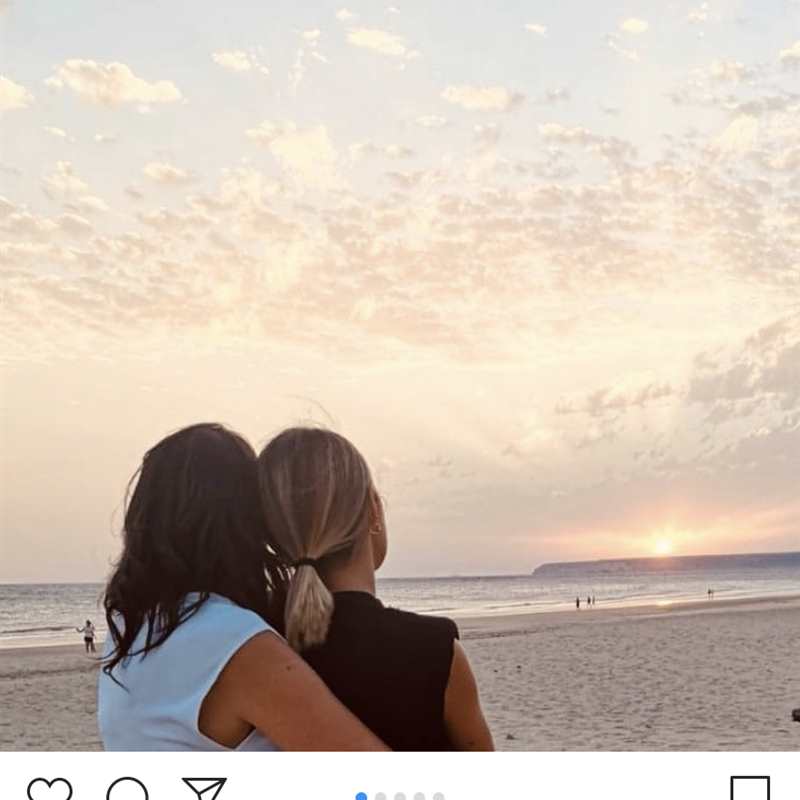Screen dimensions: 800x800
Task: Tap the group of walkers on the distant beach
Action: coord(586,602)
